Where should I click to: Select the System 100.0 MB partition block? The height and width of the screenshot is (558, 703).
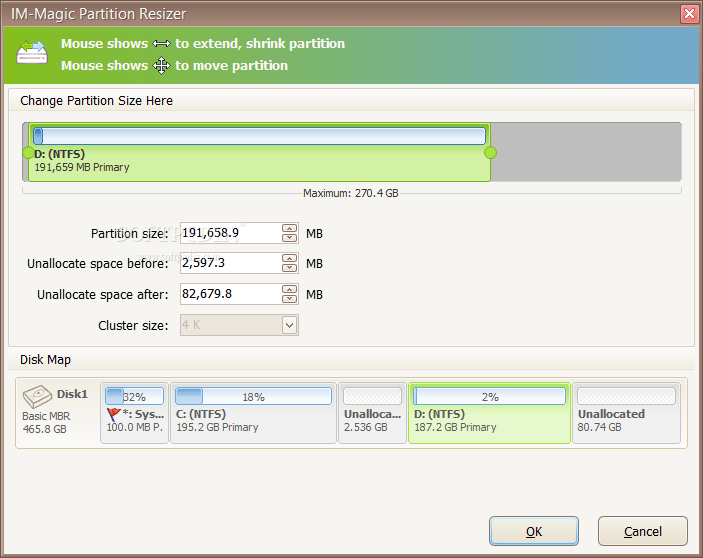(135, 413)
